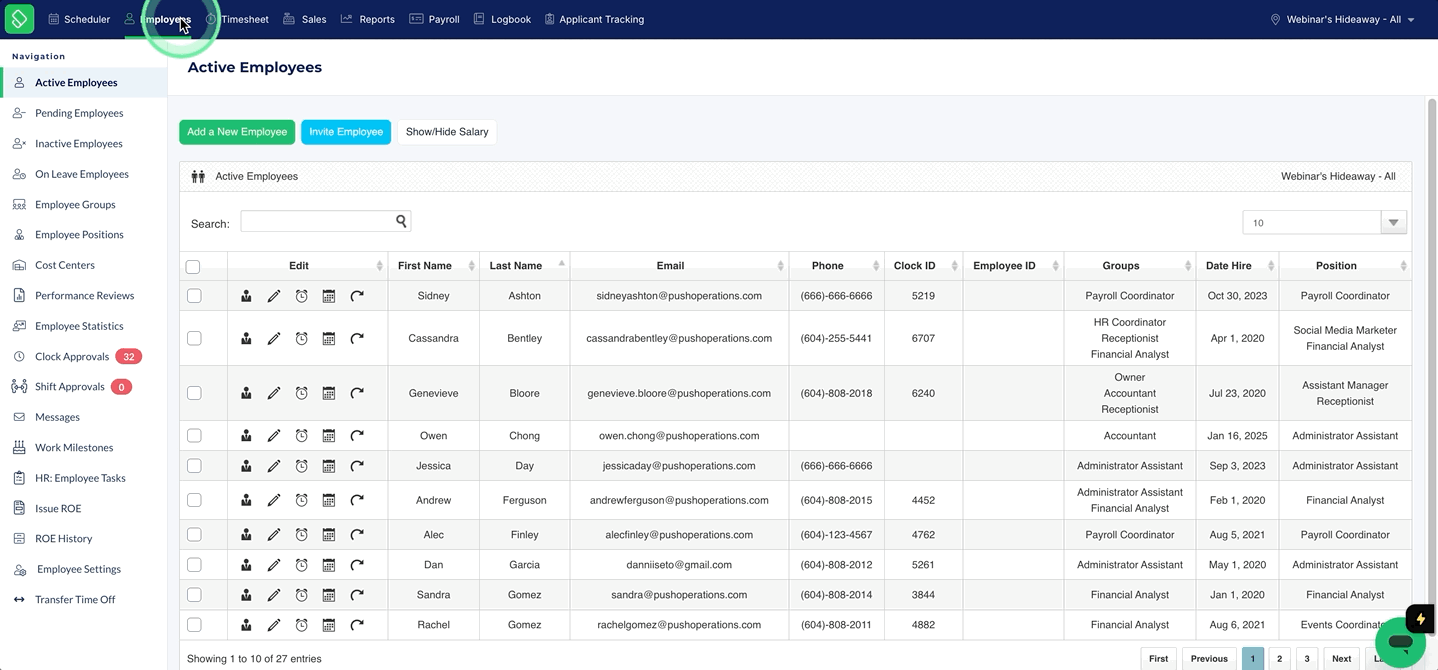The width and height of the screenshot is (1438, 670).
Task: Click the person profile icon for Sandra Gomez
Action: (246, 595)
